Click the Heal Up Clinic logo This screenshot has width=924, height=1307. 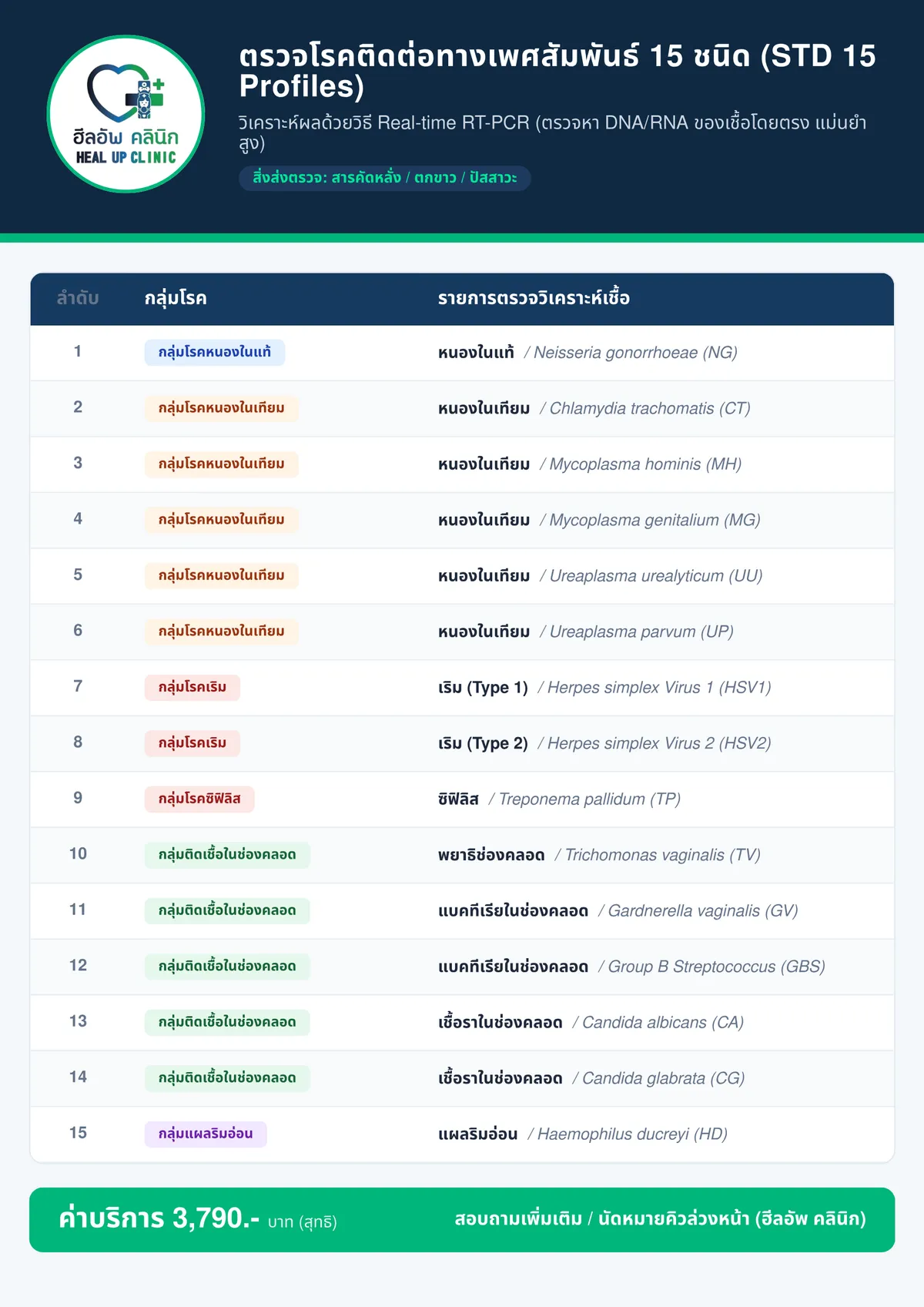point(126,114)
